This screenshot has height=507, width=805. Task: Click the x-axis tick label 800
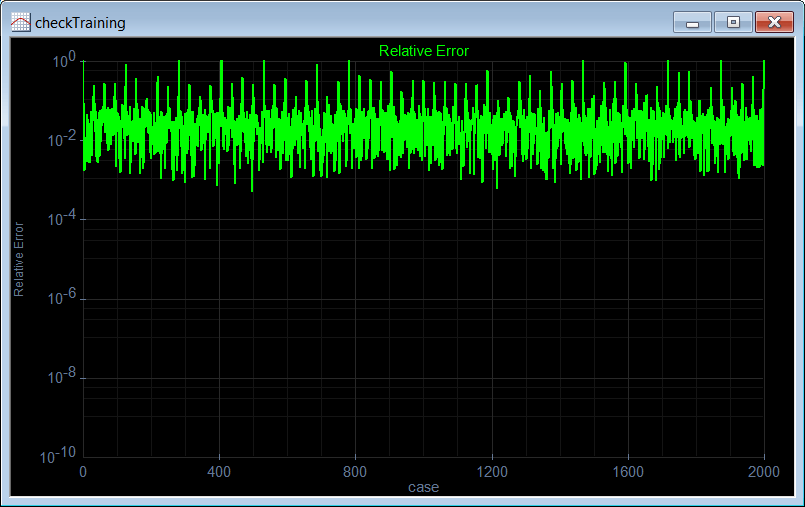[x=355, y=472]
